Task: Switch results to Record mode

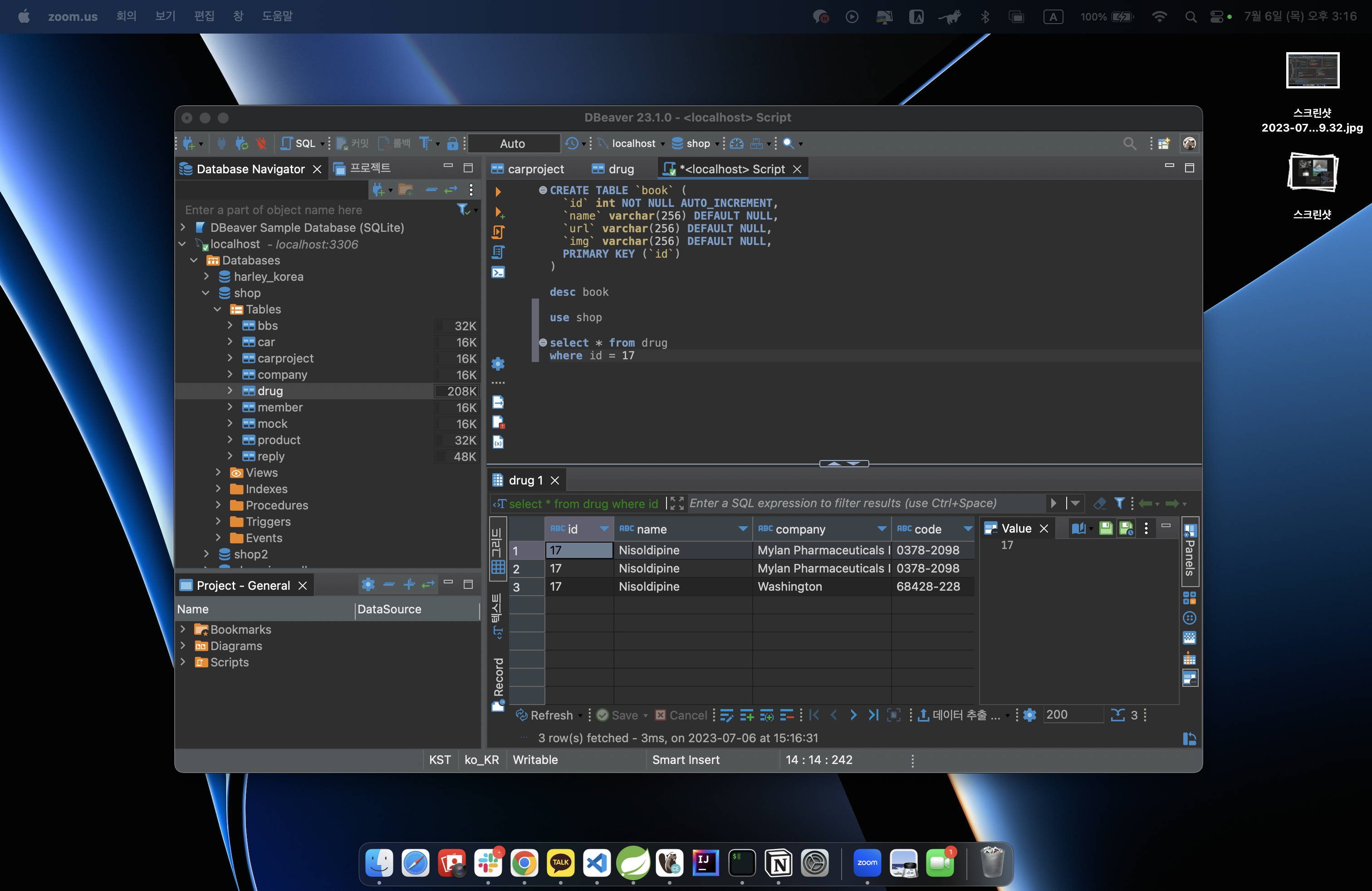Action: point(498,684)
